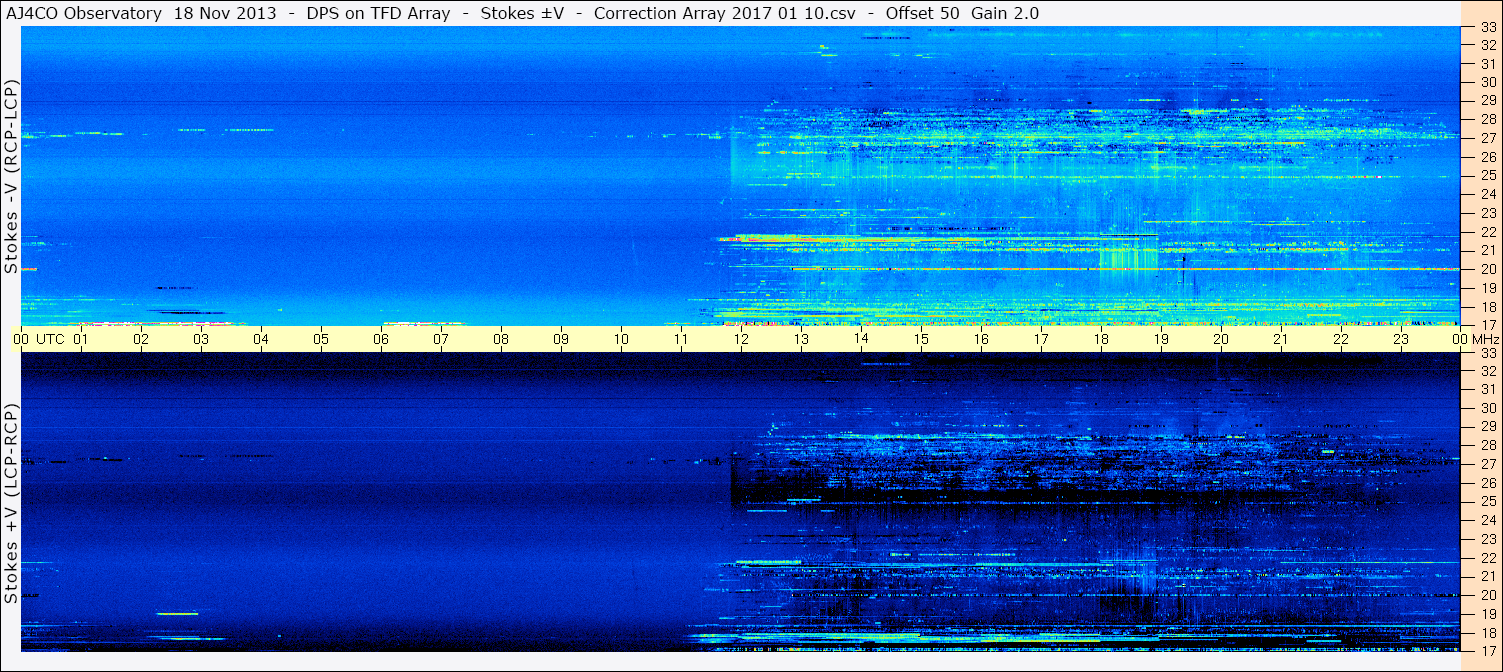Select 19 MHz tick in Stokes -V panel
Screen dimensions: 1503x672
coord(1488,288)
